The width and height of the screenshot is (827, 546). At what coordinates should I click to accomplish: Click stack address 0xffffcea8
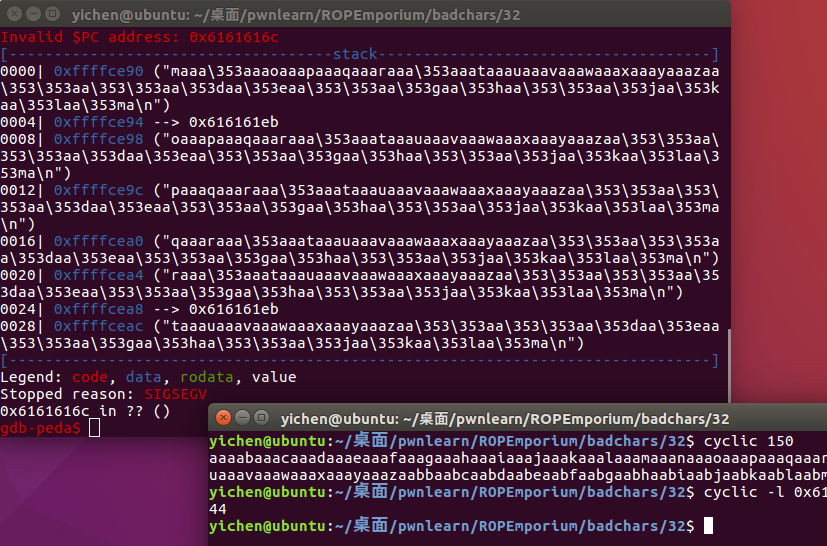point(98,309)
